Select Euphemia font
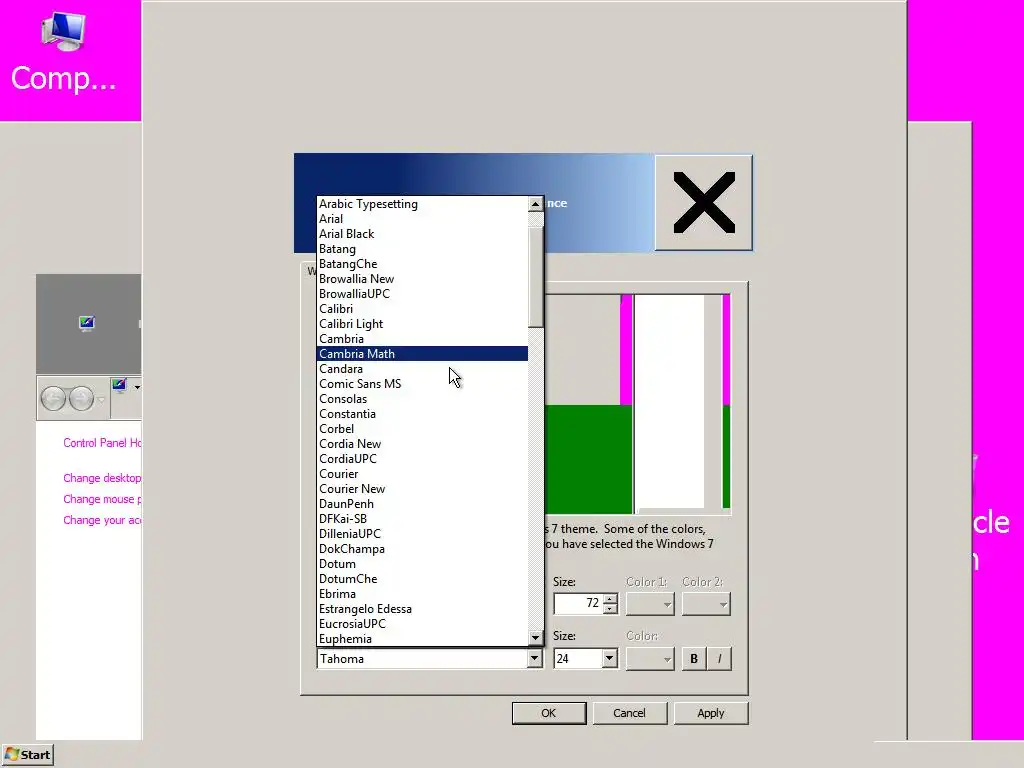 click(423, 639)
